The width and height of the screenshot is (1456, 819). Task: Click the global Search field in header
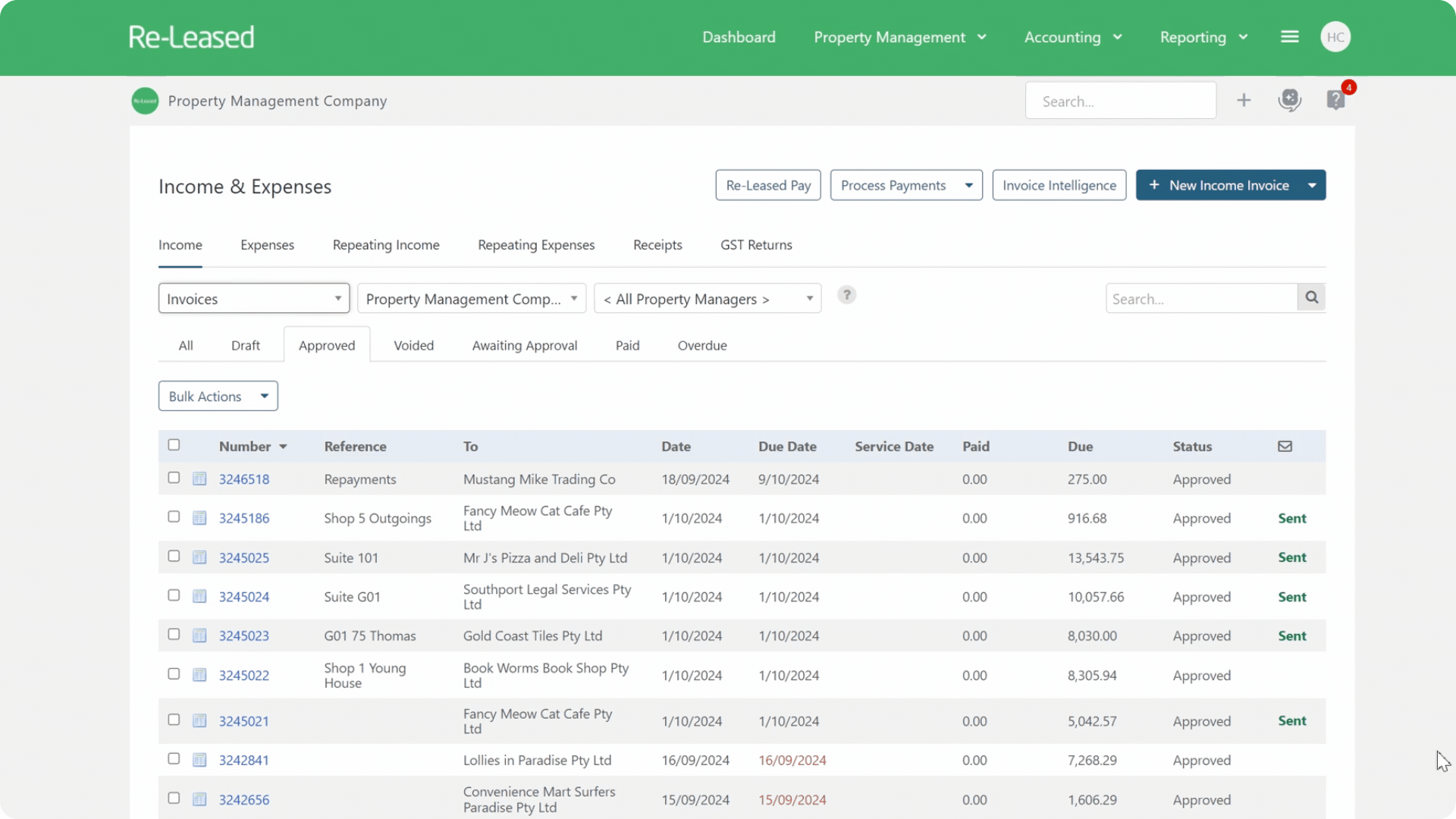pyautogui.click(x=1121, y=101)
